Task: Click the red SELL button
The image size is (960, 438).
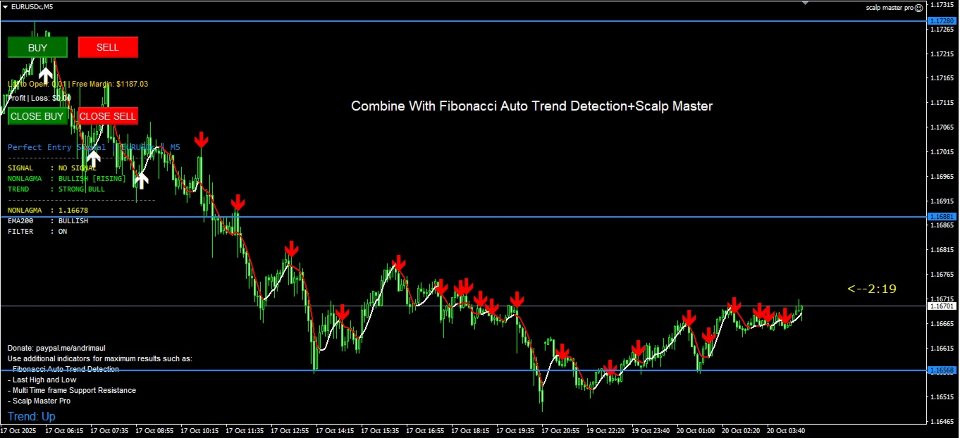Action: [x=108, y=47]
